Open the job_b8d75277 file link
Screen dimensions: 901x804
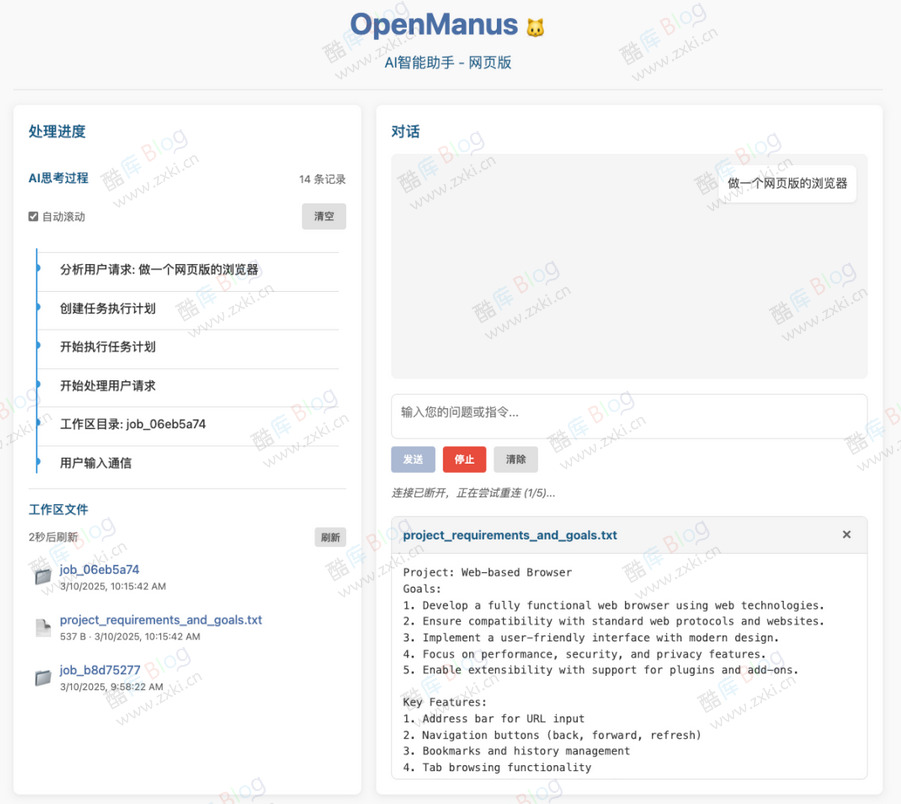(x=99, y=670)
